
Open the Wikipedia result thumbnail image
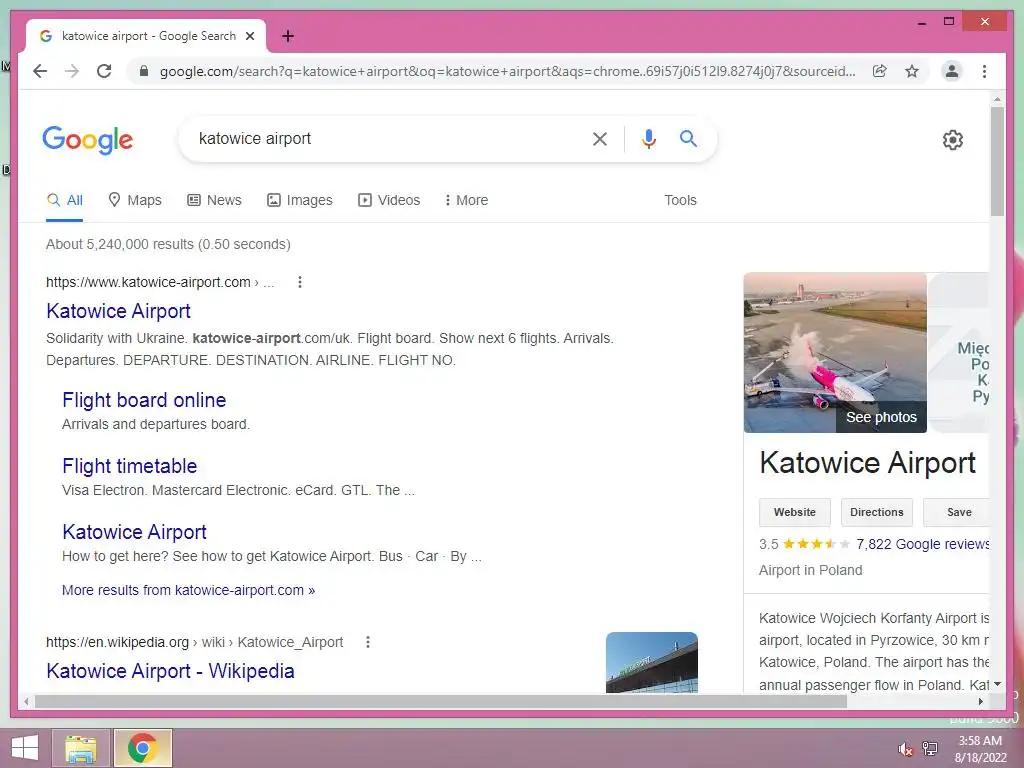pyautogui.click(x=652, y=662)
